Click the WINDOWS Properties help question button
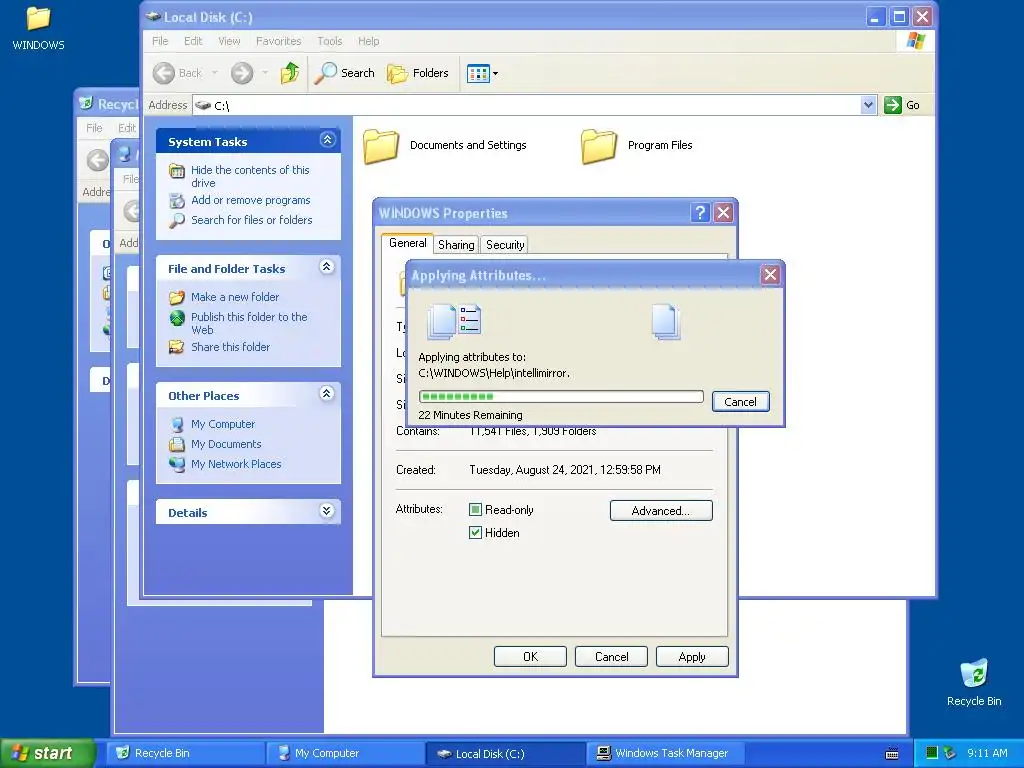This screenshot has height=768, width=1024. (x=700, y=213)
